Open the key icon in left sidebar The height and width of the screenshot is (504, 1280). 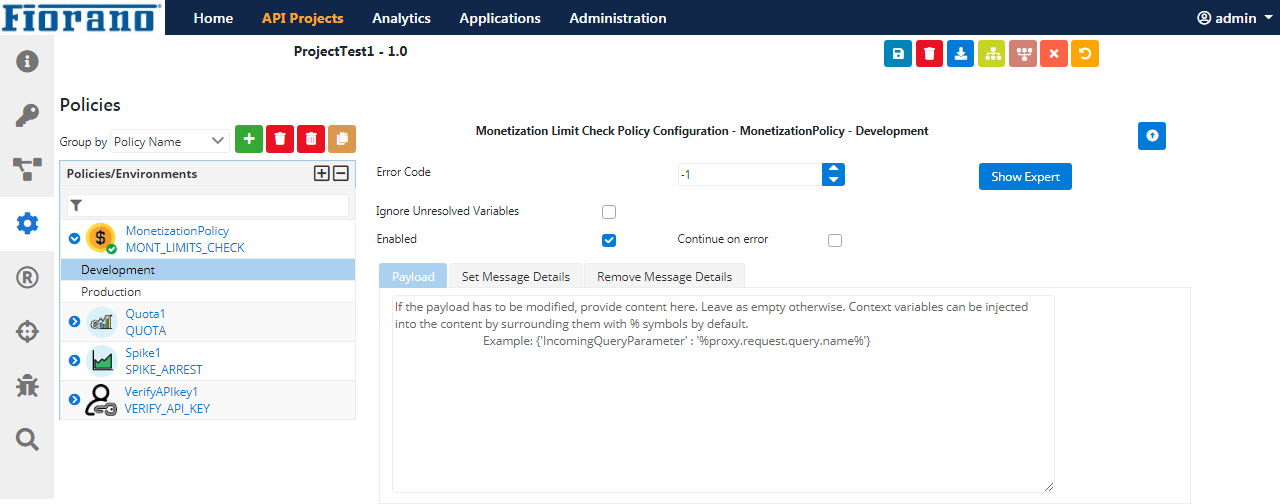tap(27, 116)
